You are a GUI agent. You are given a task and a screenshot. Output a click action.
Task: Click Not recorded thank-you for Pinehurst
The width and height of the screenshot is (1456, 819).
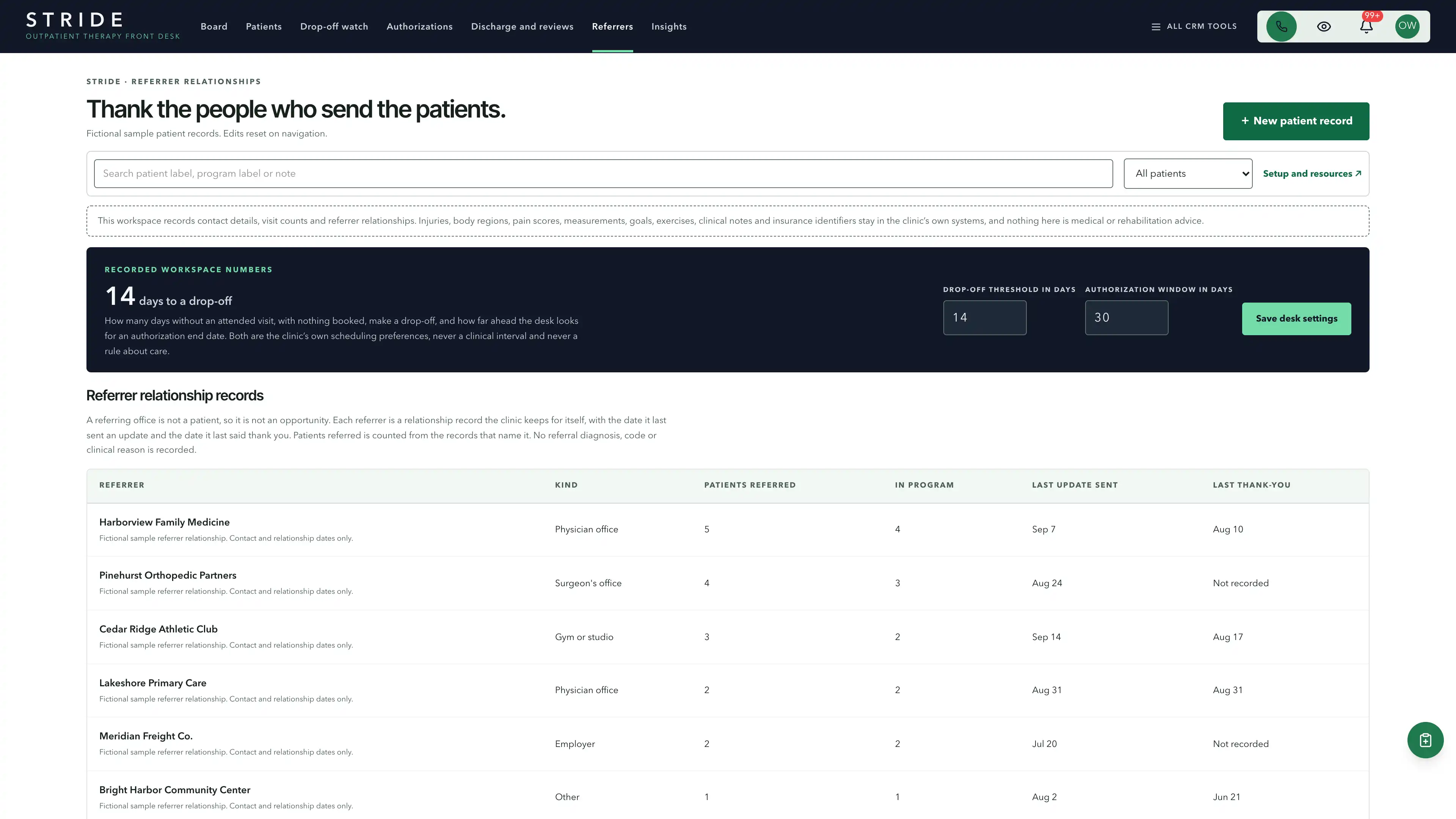pyautogui.click(x=1241, y=583)
